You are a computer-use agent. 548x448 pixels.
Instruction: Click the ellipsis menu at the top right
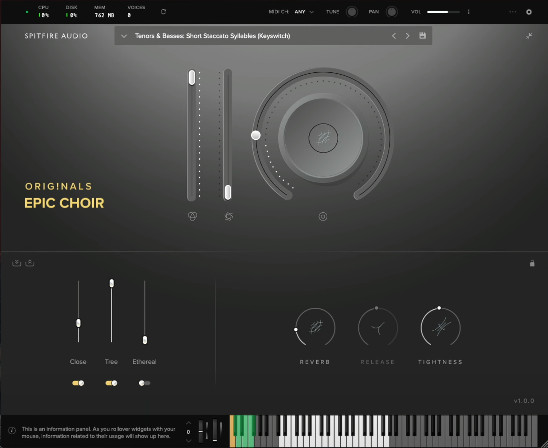[513, 12]
